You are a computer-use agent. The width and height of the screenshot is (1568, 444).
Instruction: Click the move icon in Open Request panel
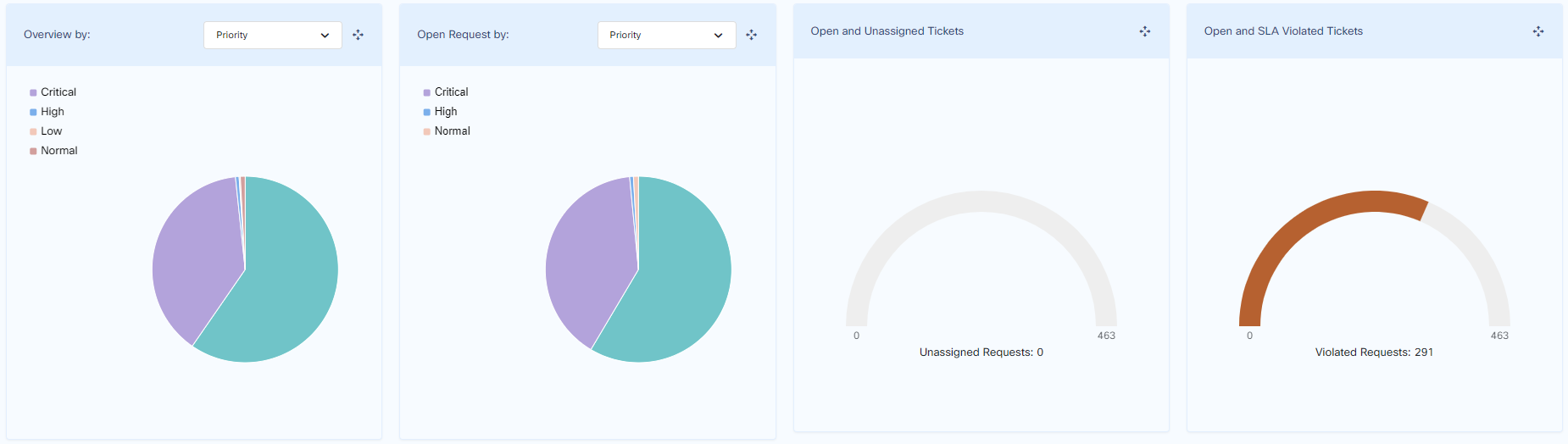point(751,35)
